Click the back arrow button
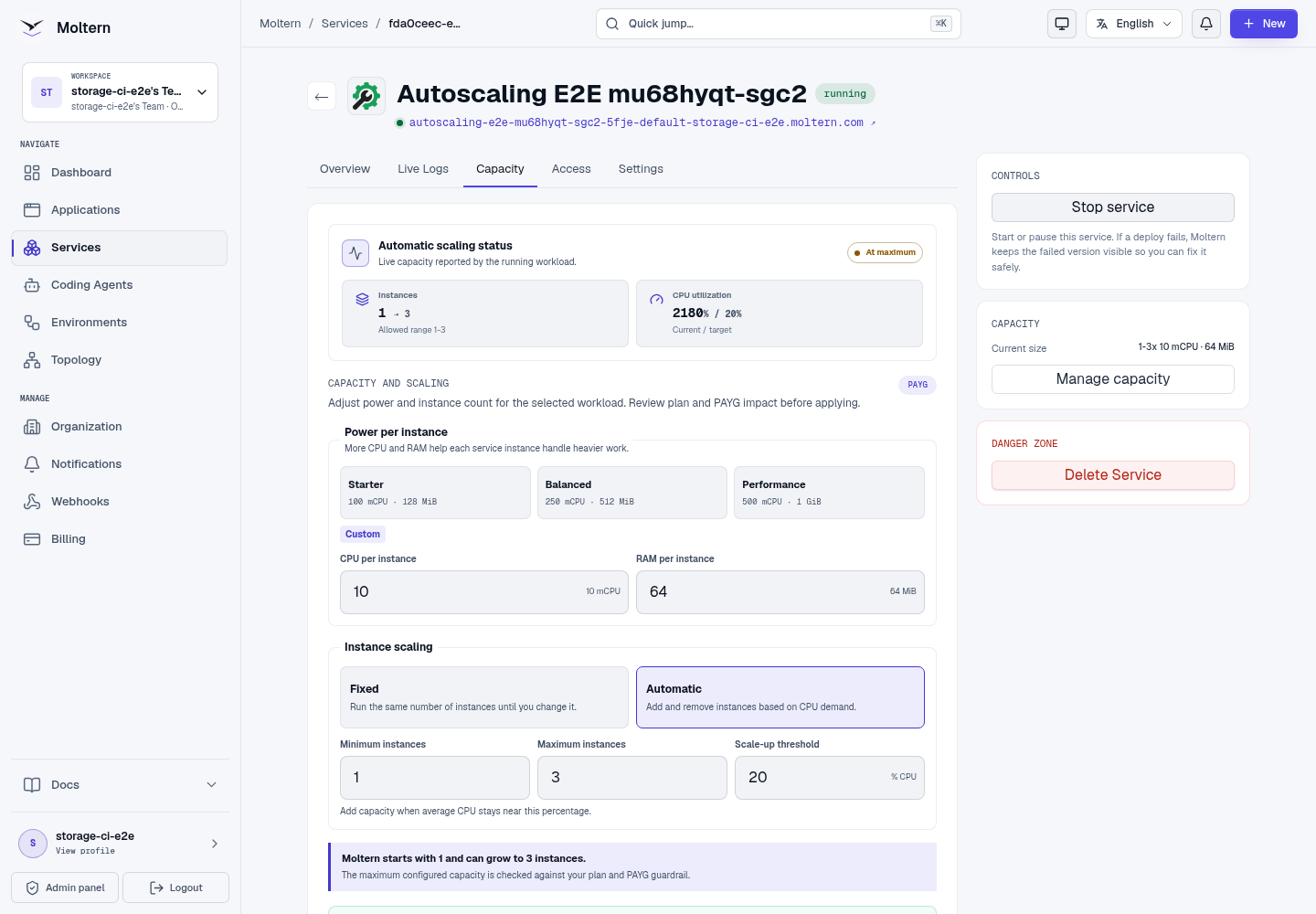This screenshot has height=914, width=1316. [322, 96]
